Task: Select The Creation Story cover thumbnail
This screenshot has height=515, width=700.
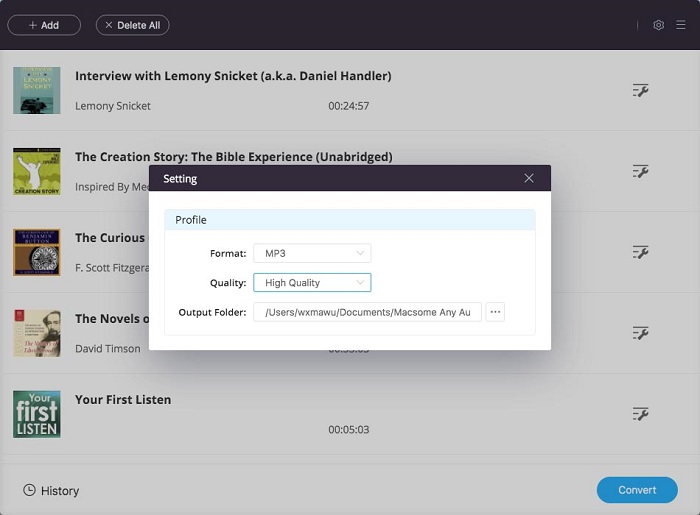Action: [37, 171]
